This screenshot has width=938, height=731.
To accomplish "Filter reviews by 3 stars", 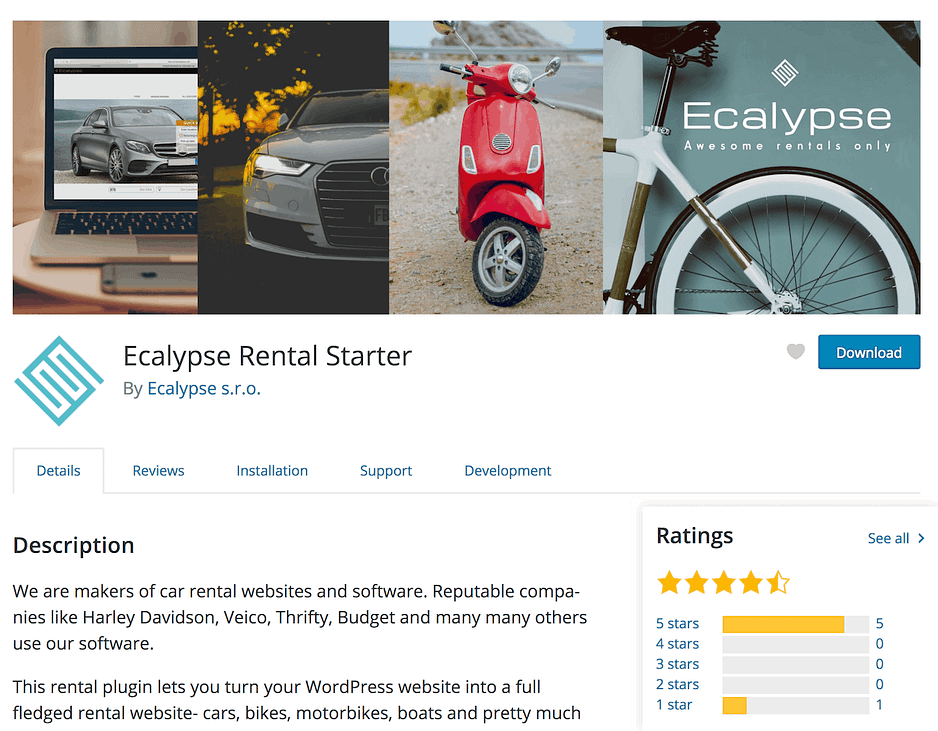I will (x=677, y=664).
